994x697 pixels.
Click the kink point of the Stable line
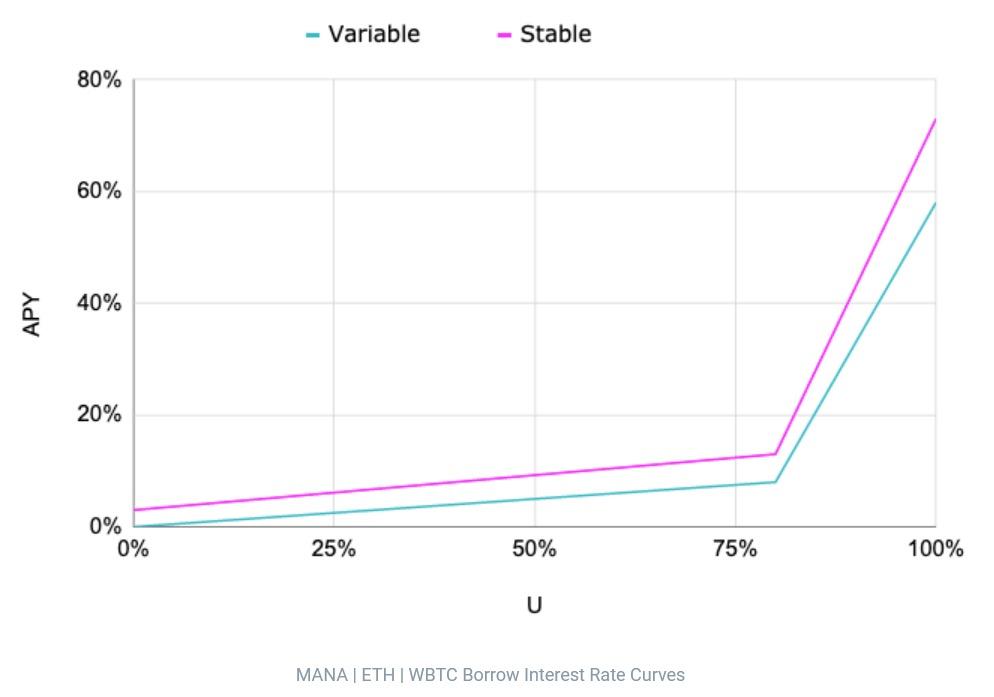point(775,454)
